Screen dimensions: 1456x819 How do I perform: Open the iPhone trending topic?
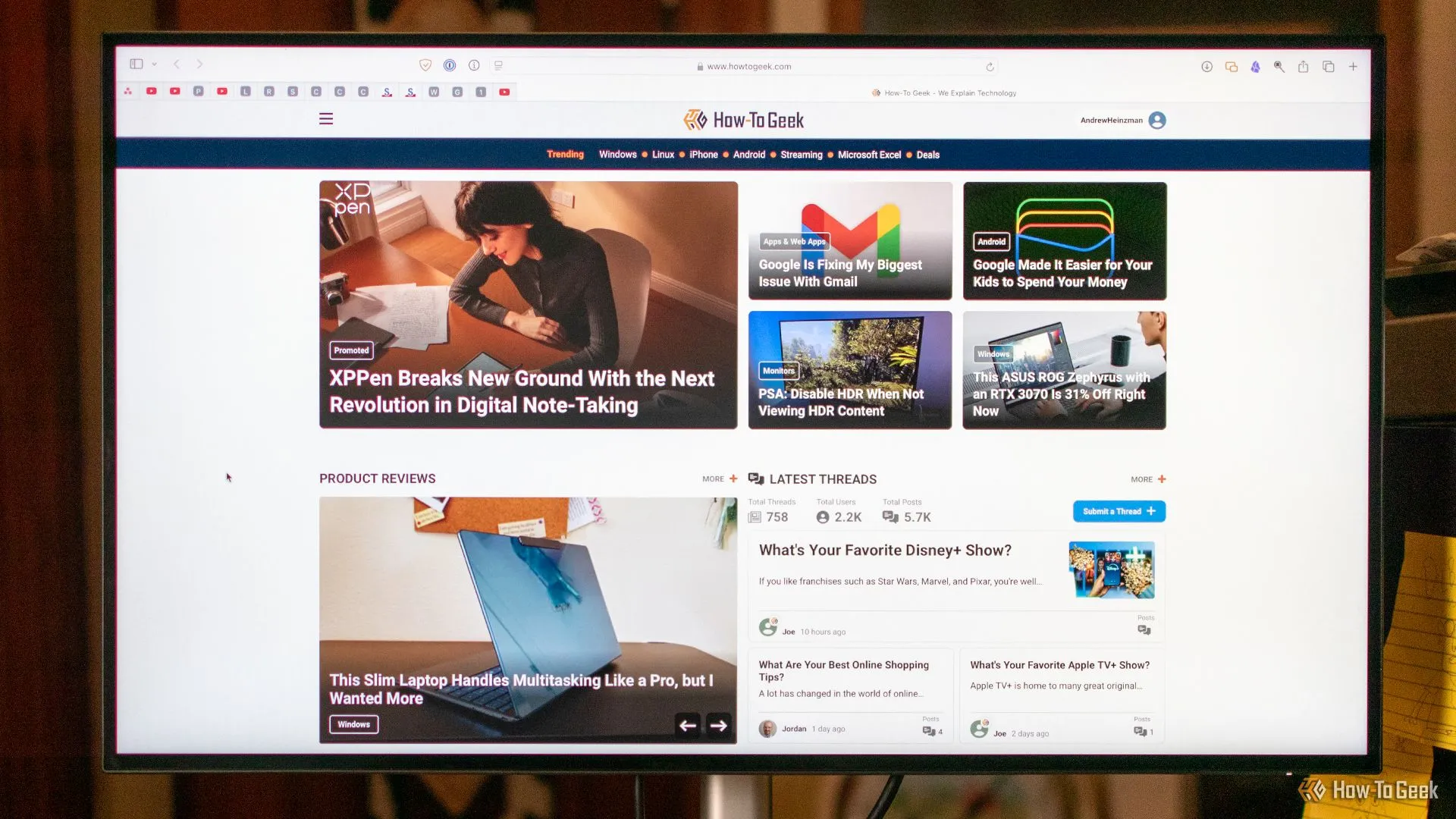[x=703, y=155]
